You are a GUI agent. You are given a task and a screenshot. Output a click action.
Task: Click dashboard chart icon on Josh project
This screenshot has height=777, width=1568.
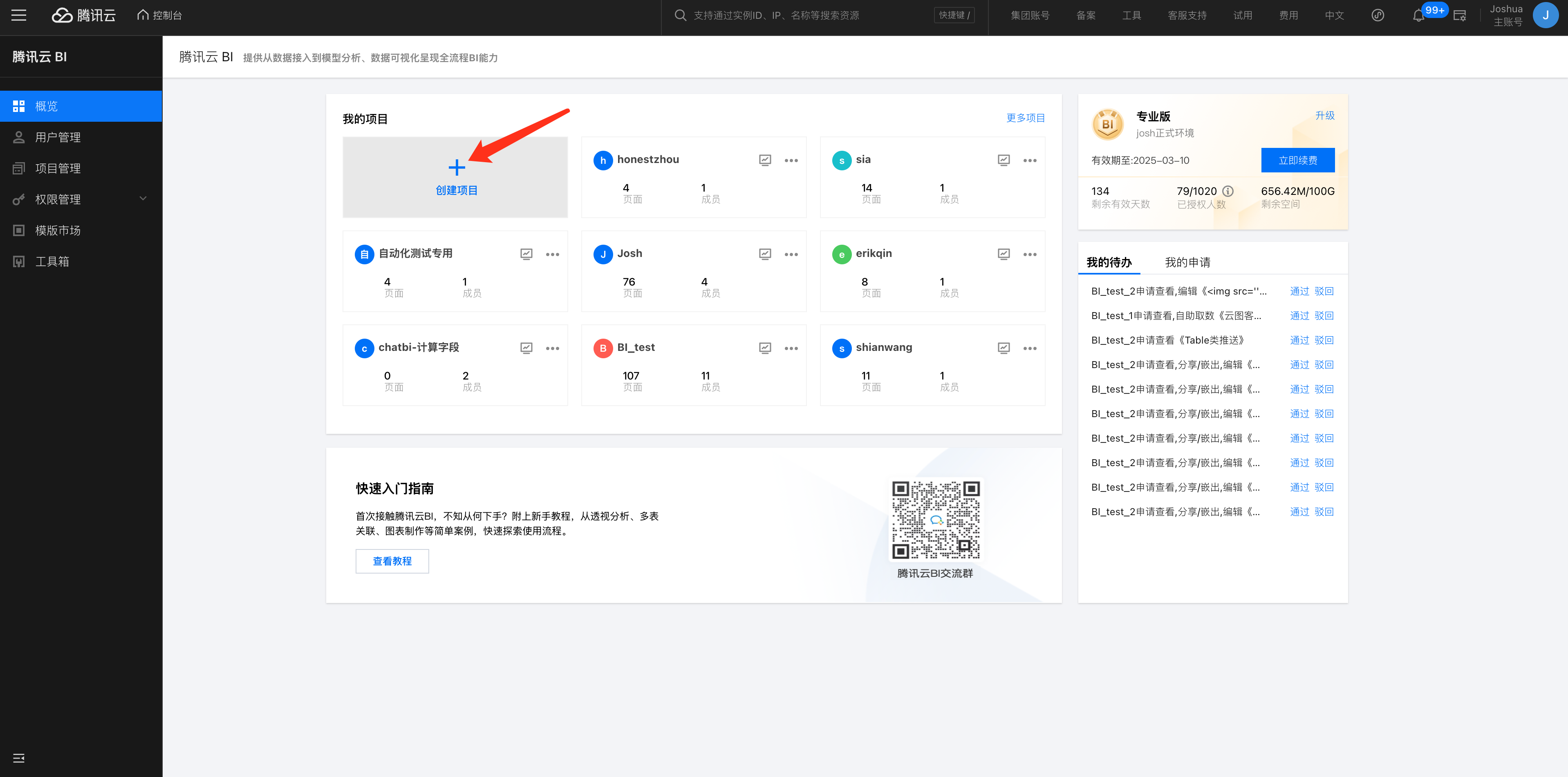(x=765, y=254)
